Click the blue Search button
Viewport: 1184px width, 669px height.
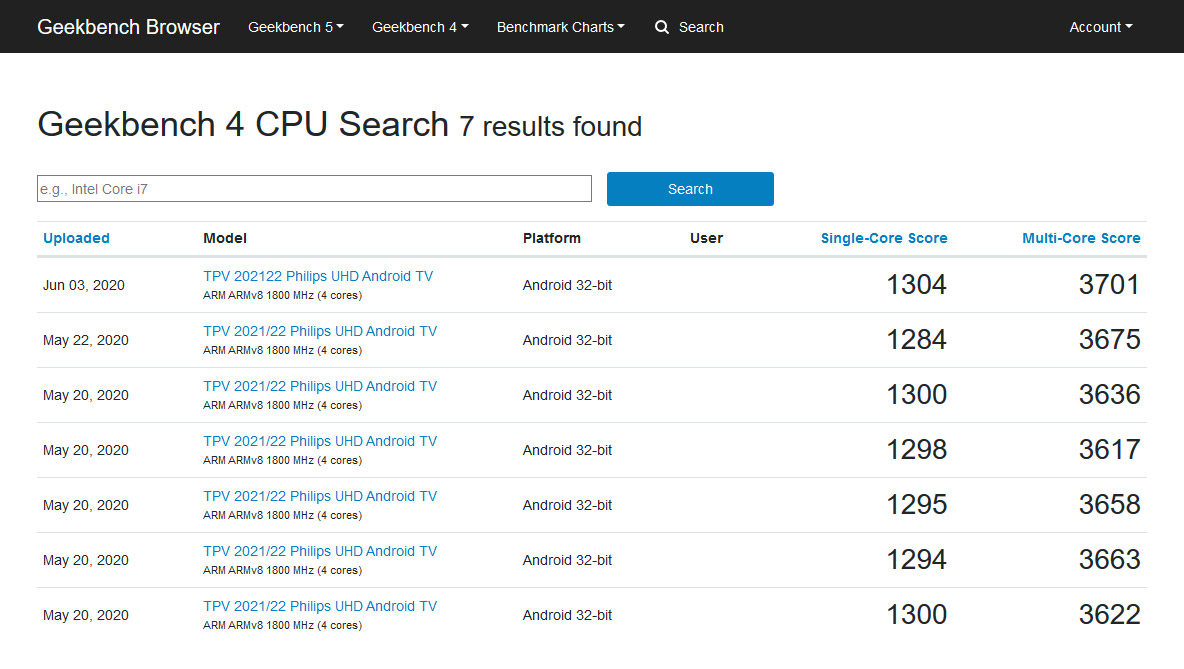pos(690,189)
